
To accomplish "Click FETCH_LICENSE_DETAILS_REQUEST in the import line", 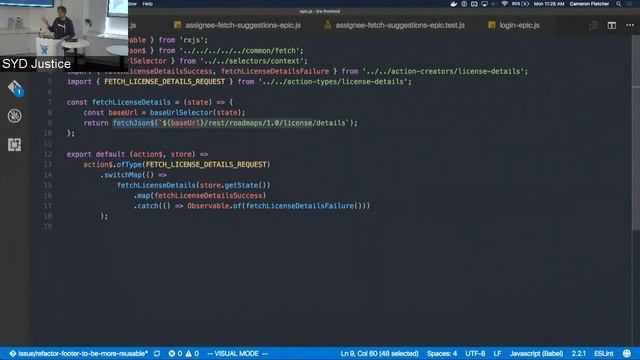I will click(164, 82).
